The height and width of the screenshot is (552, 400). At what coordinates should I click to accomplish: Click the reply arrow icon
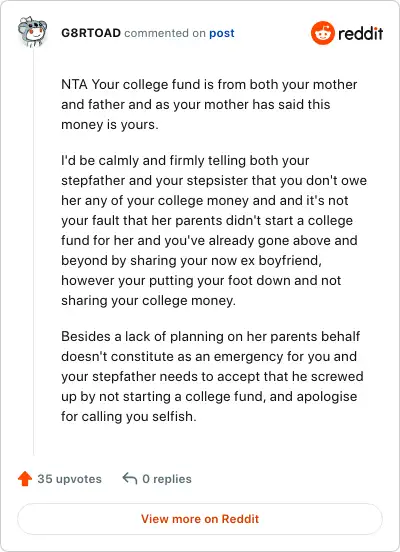pos(130,478)
